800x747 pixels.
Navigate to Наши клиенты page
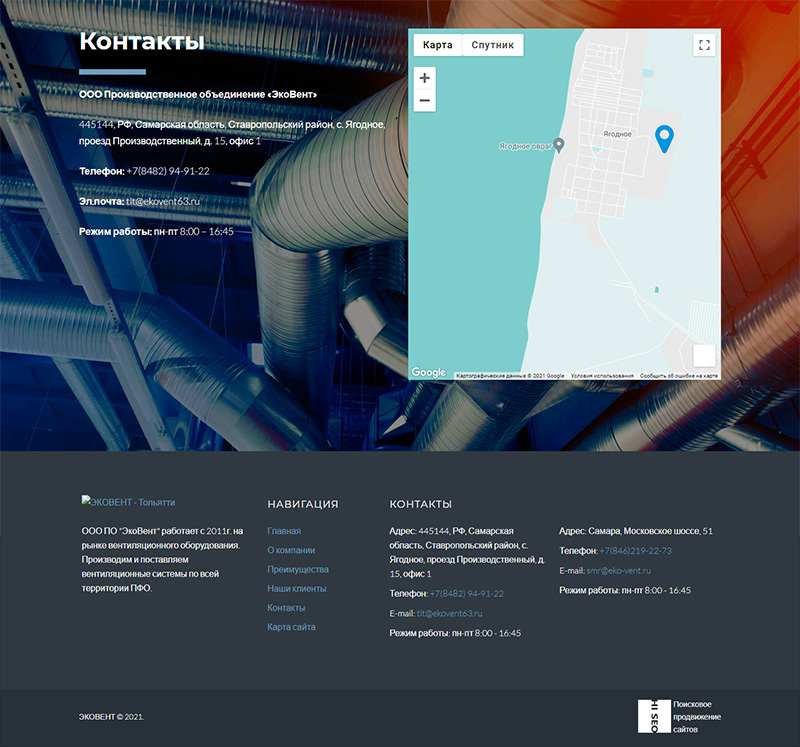296,589
